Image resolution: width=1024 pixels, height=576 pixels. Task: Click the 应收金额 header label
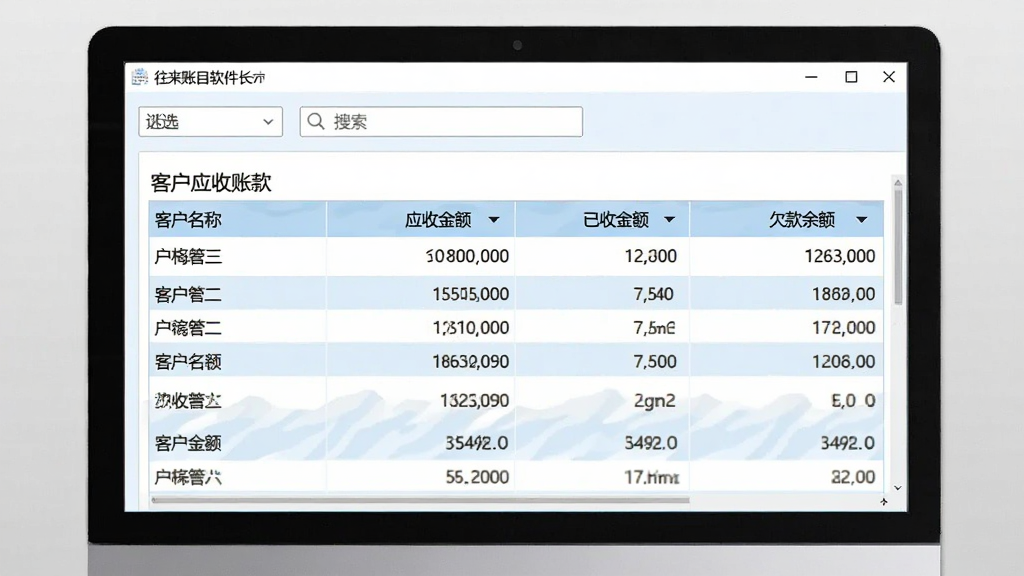(x=438, y=220)
